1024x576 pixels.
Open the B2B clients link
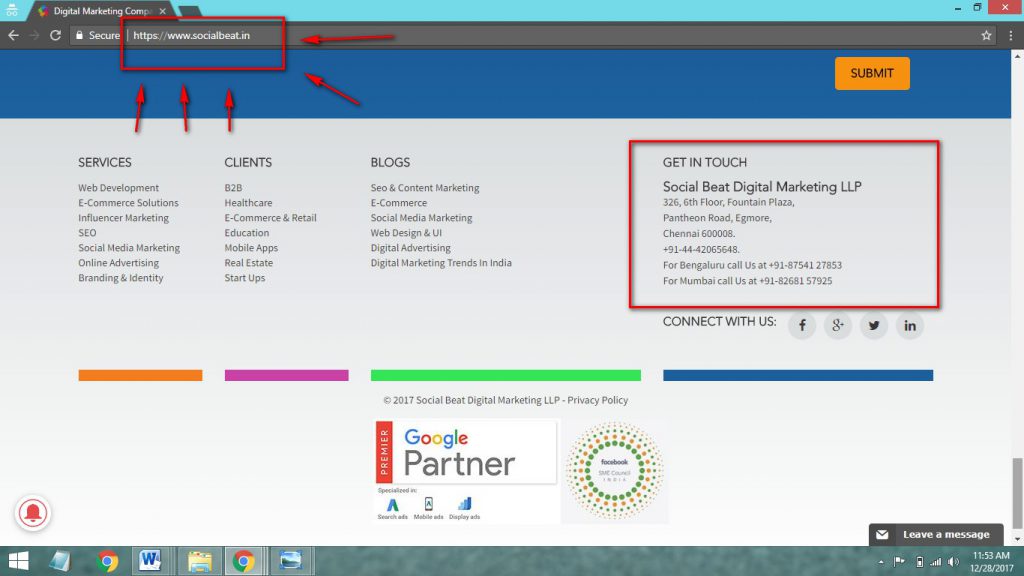[233, 187]
